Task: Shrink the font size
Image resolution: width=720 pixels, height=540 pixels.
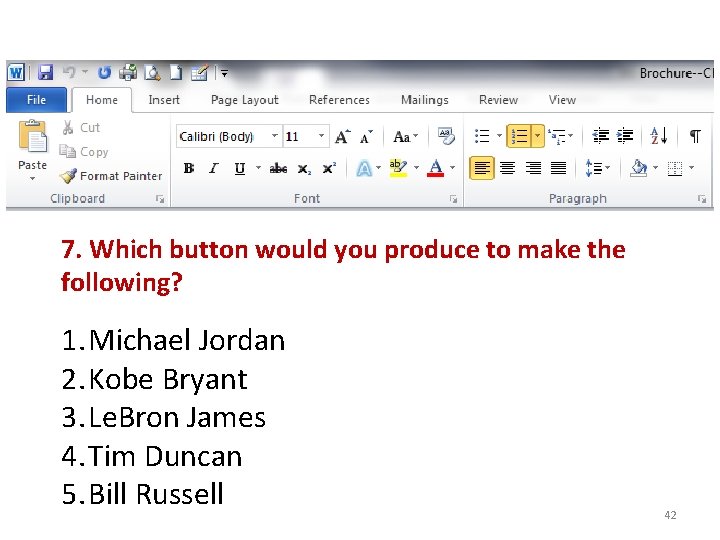Action: point(366,136)
